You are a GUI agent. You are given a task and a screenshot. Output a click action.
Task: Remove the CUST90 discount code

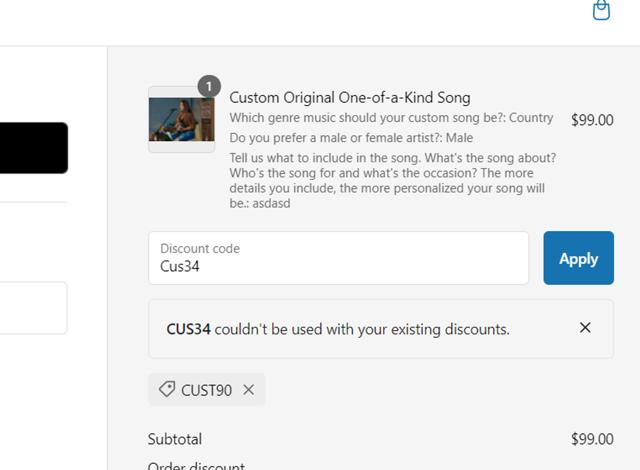coord(249,390)
